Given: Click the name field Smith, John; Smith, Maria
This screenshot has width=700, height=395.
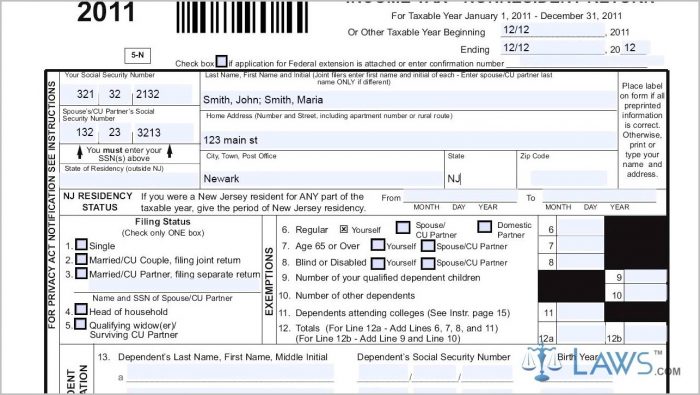Looking at the screenshot, I should pyautogui.click(x=409, y=100).
